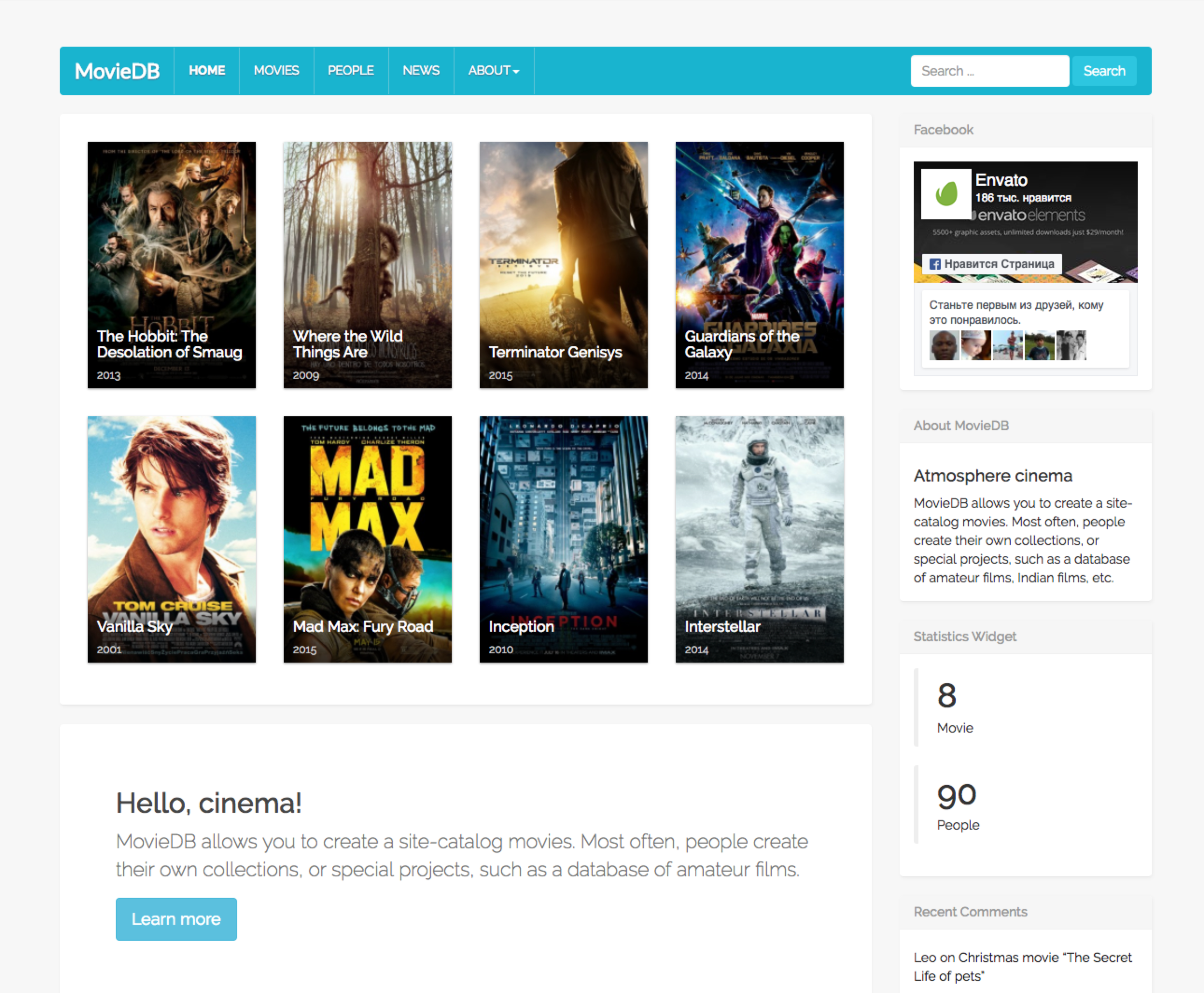Open Where the Wild Things Are poster

(368, 265)
